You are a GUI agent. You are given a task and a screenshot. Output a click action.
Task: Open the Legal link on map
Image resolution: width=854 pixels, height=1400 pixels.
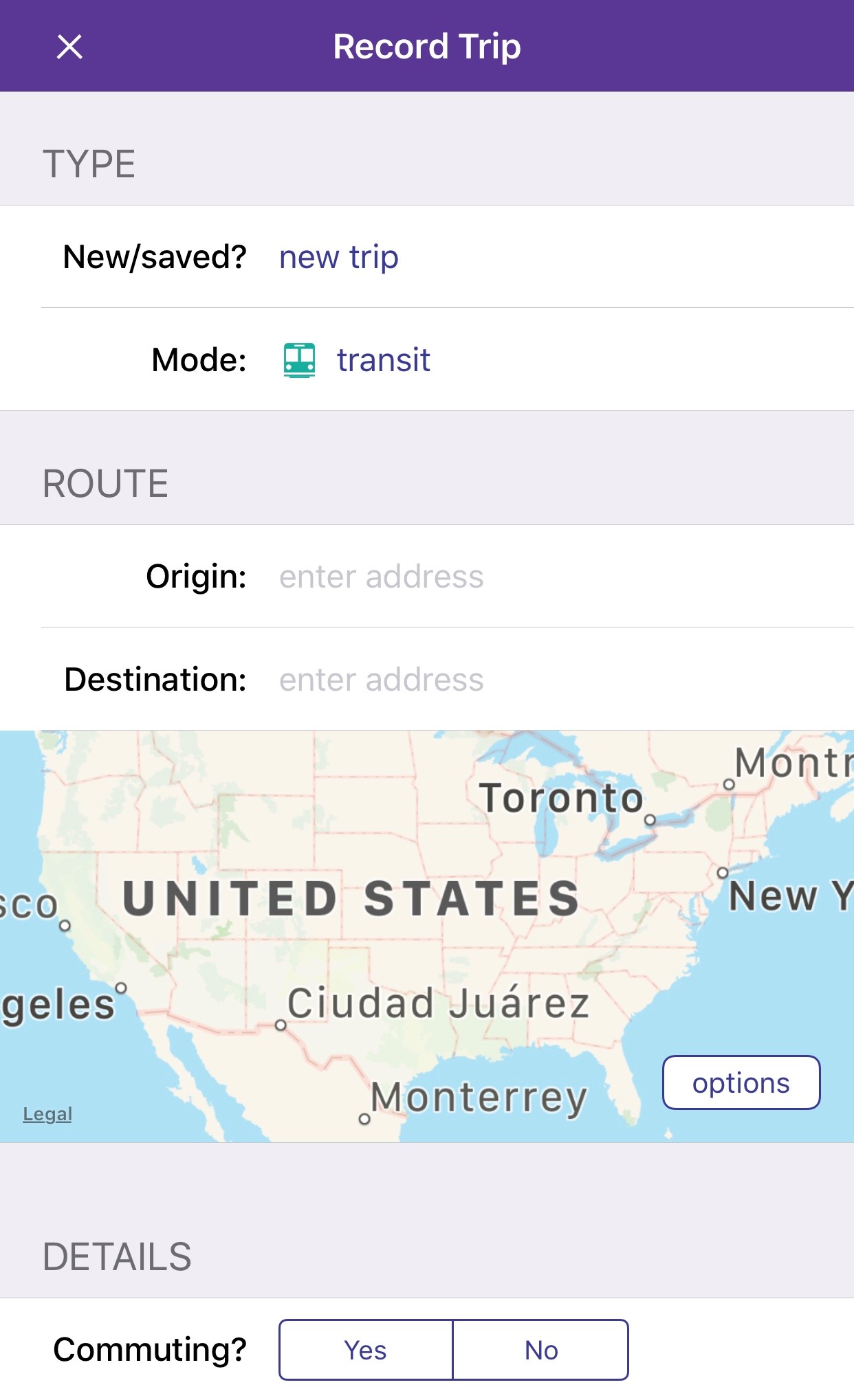coord(47,1114)
